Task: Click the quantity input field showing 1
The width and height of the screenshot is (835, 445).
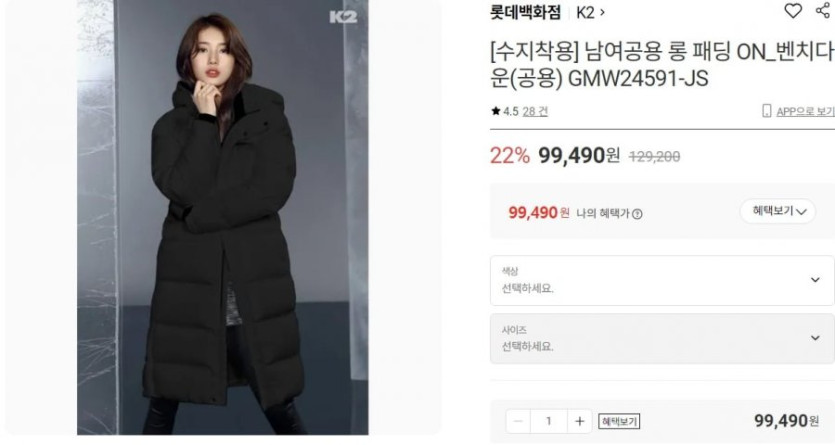Action: [549, 422]
